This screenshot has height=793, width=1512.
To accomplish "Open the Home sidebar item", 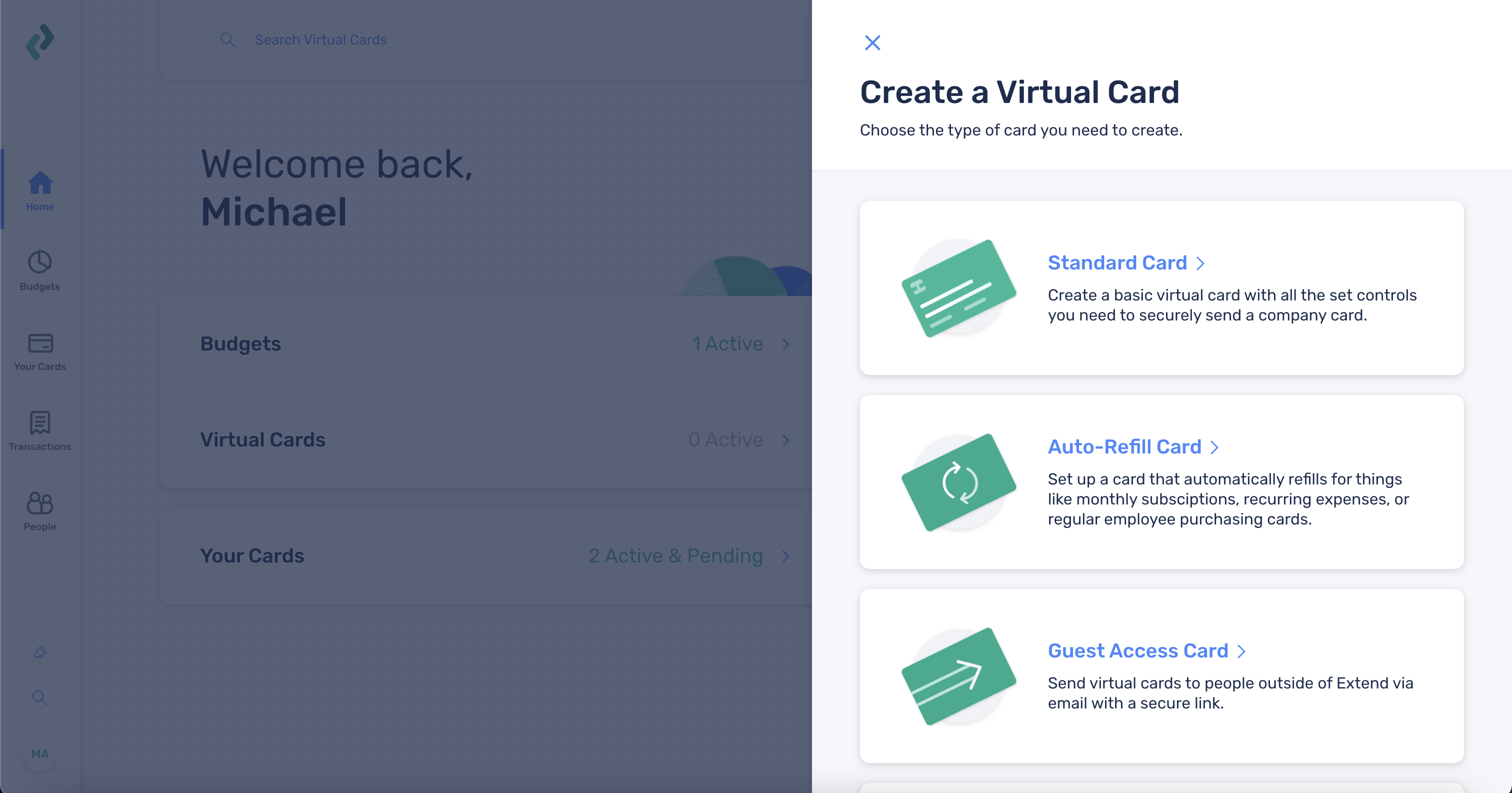I will point(40,190).
